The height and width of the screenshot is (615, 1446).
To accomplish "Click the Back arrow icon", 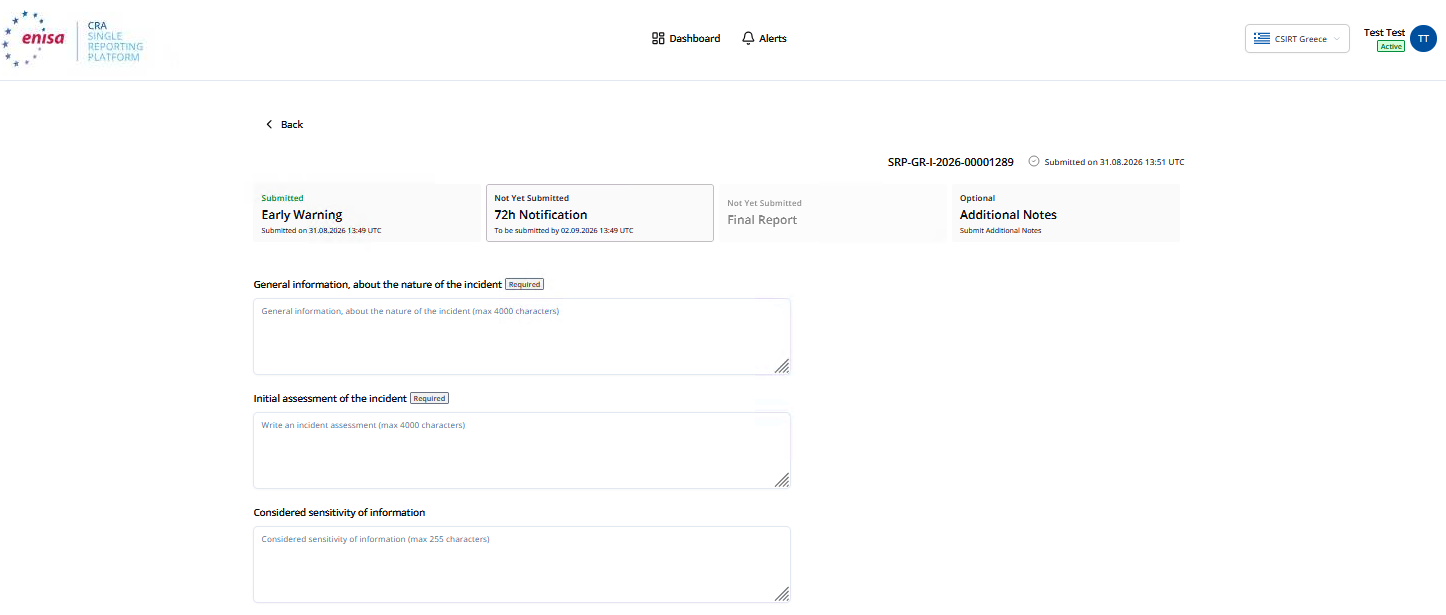I will pyautogui.click(x=269, y=124).
